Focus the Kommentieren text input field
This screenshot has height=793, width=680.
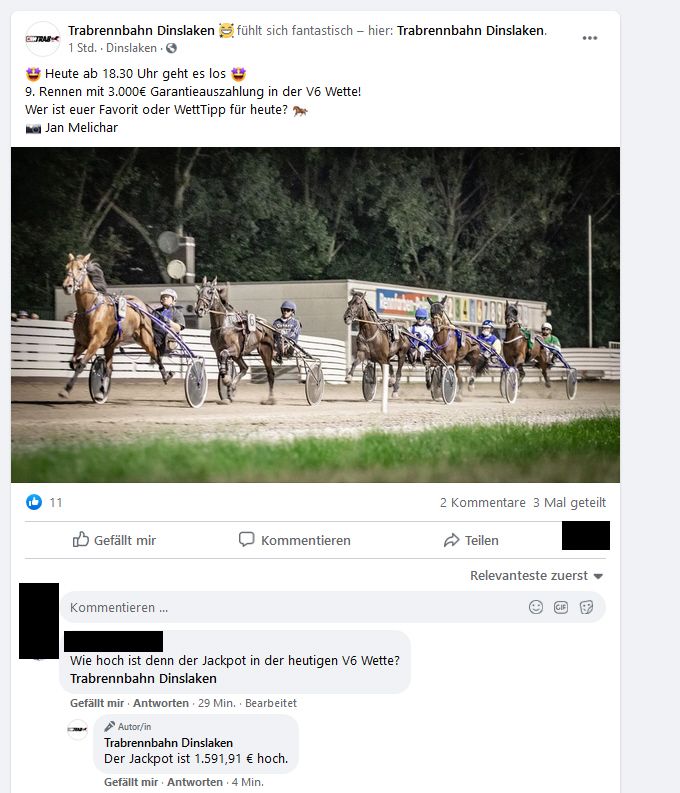293,607
